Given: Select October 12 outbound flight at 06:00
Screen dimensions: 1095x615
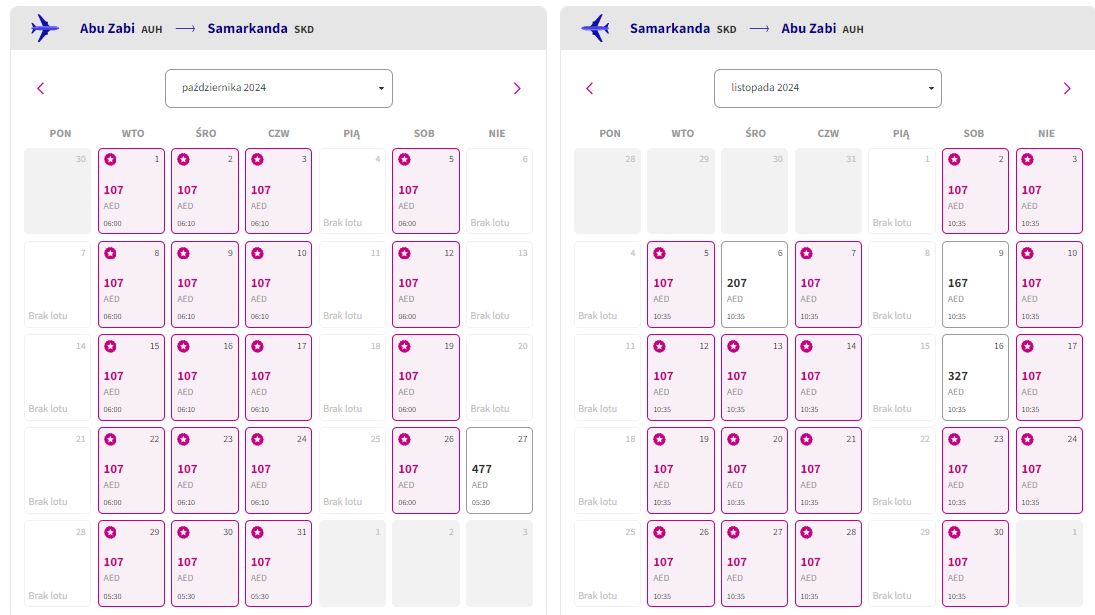Looking at the screenshot, I should 426,284.
